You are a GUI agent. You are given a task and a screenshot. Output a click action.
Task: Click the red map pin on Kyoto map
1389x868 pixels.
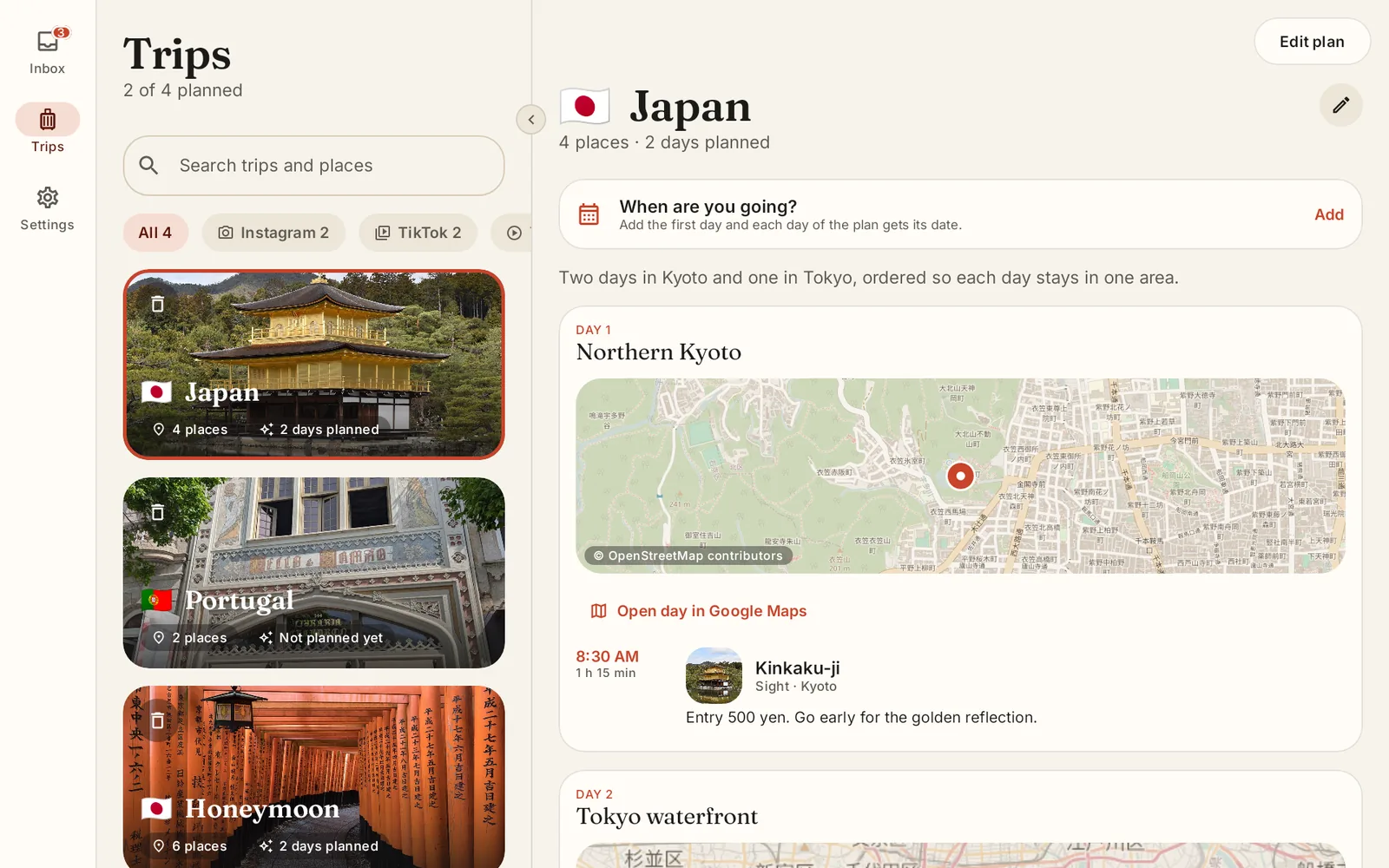pyautogui.click(x=960, y=476)
